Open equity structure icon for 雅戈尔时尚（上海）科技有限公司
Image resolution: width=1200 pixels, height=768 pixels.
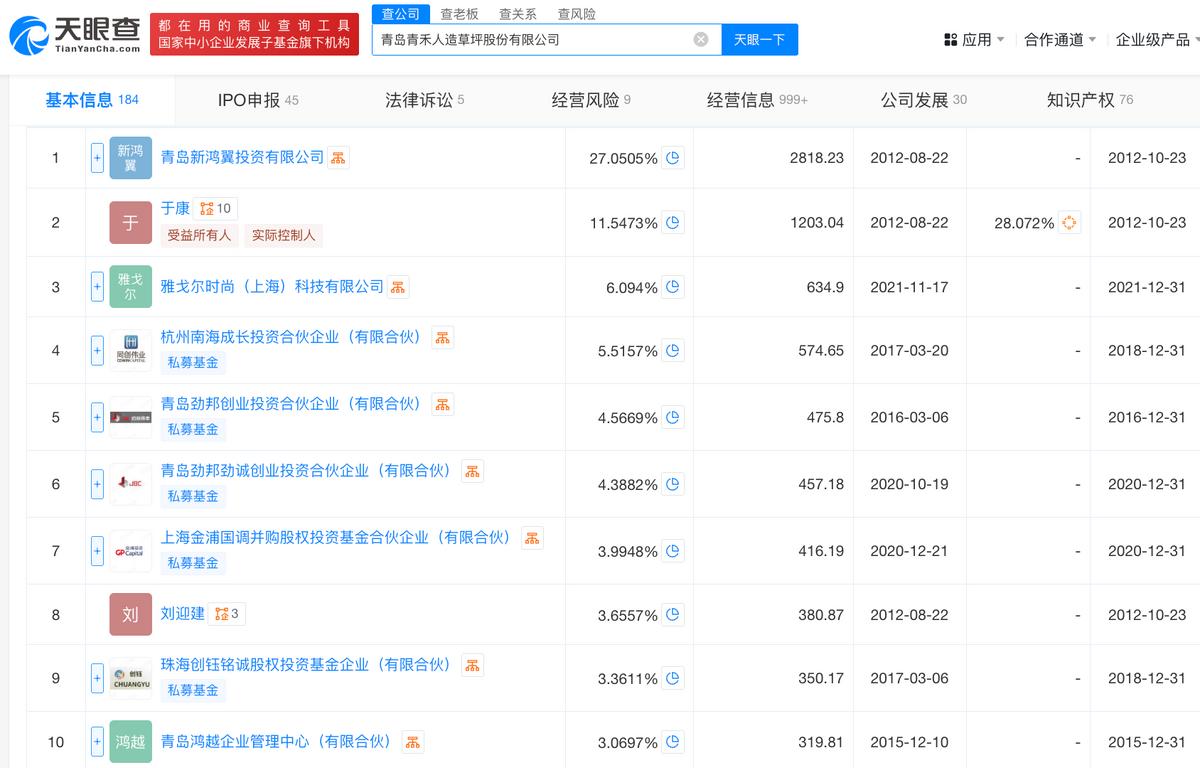tap(398, 287)
